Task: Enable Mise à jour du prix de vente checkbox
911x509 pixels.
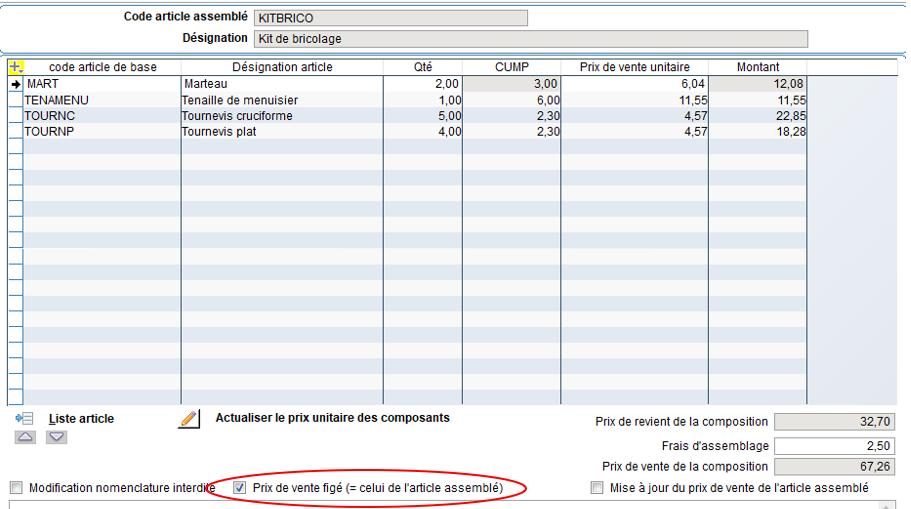Action: pos(597,488)
